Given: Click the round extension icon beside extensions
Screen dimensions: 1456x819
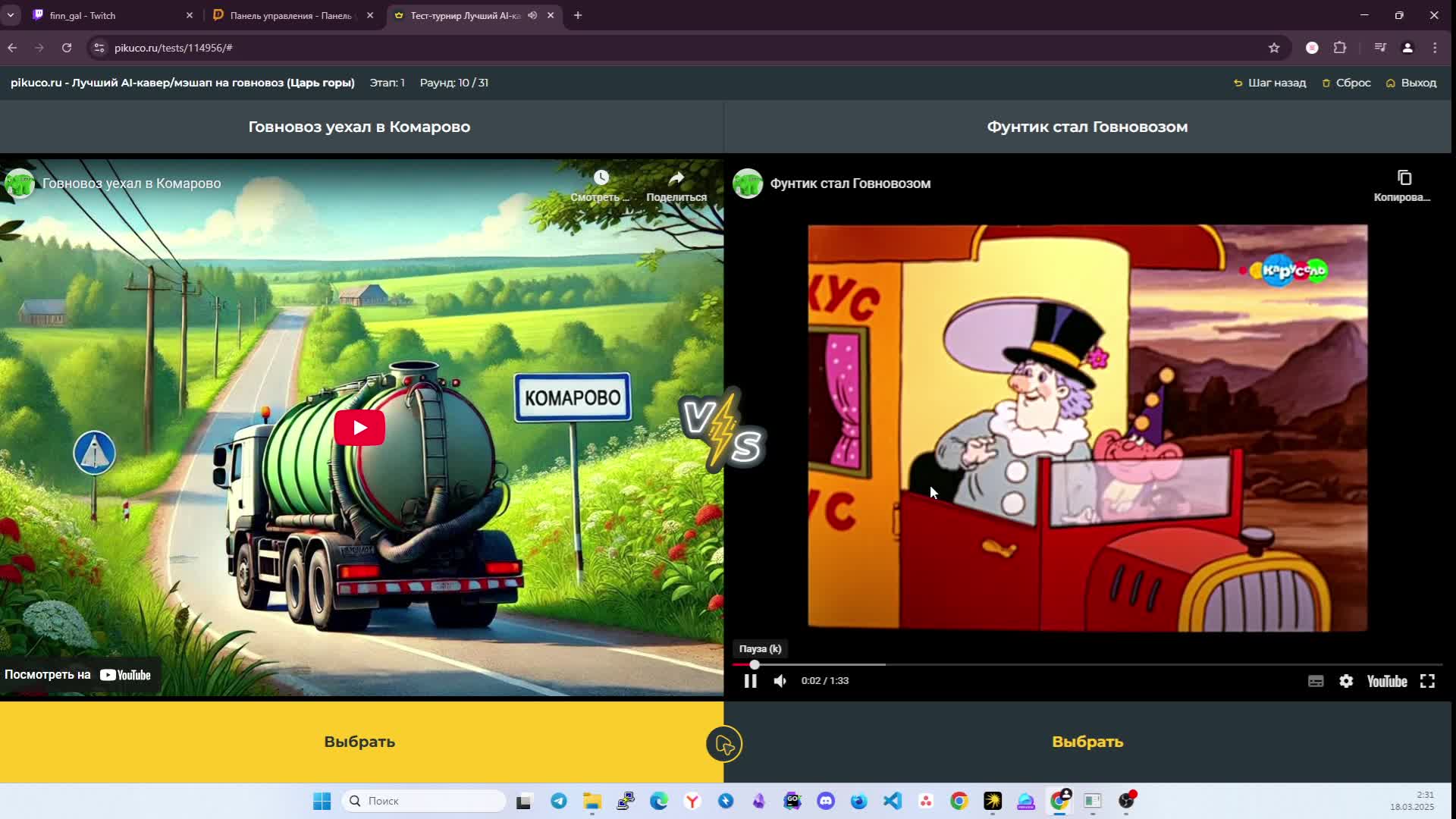Looking at the screenshot, I should point(1312,48).
